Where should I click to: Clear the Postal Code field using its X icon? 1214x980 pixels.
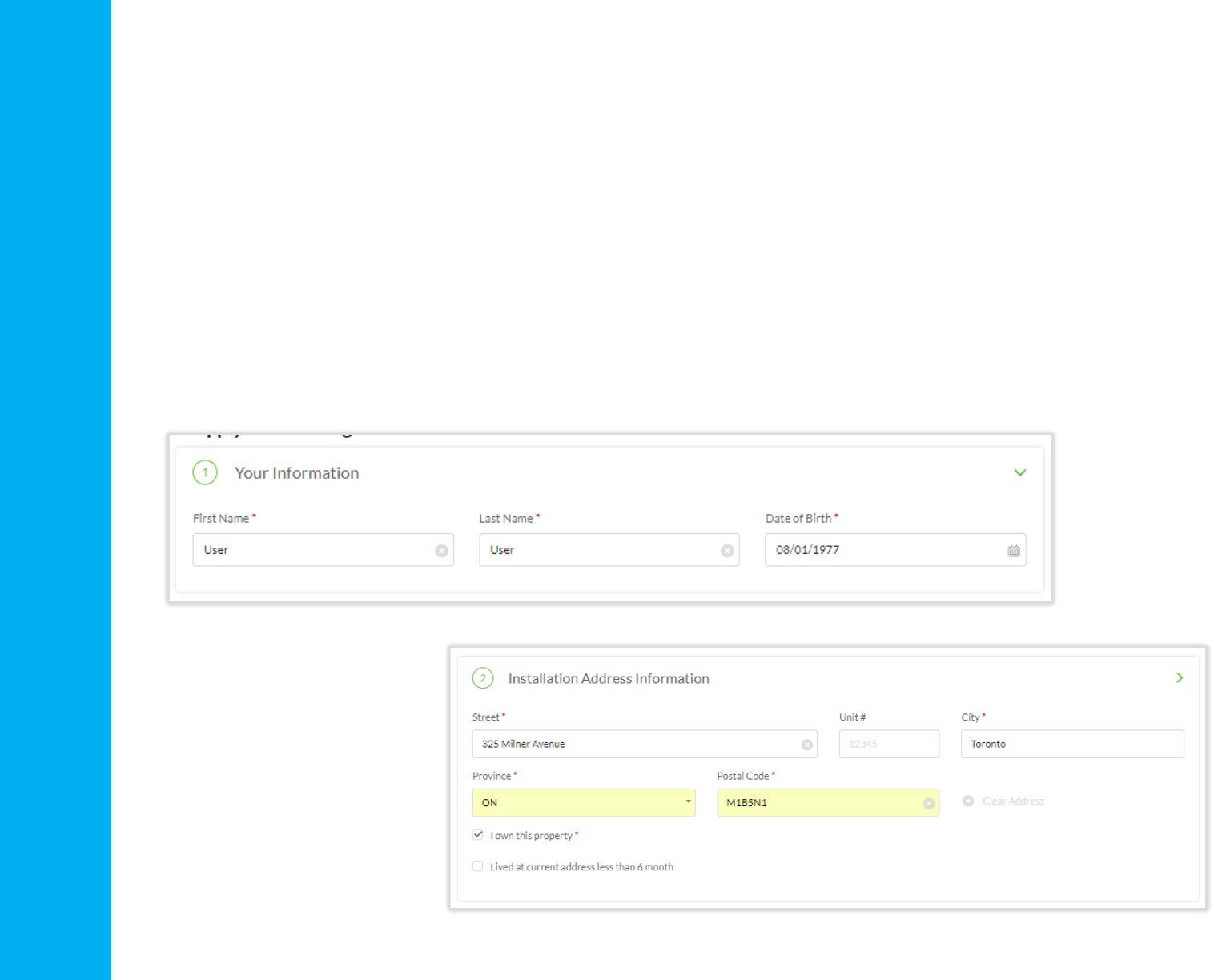tap(928, 804)
